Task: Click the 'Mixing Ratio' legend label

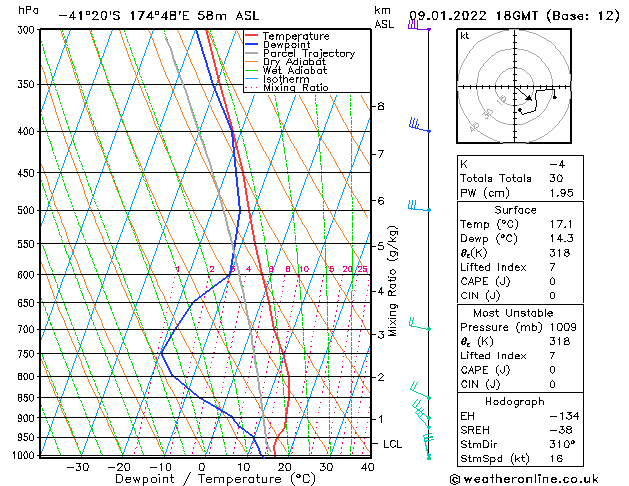Action: pyautogui.click(x=296, y=87)
